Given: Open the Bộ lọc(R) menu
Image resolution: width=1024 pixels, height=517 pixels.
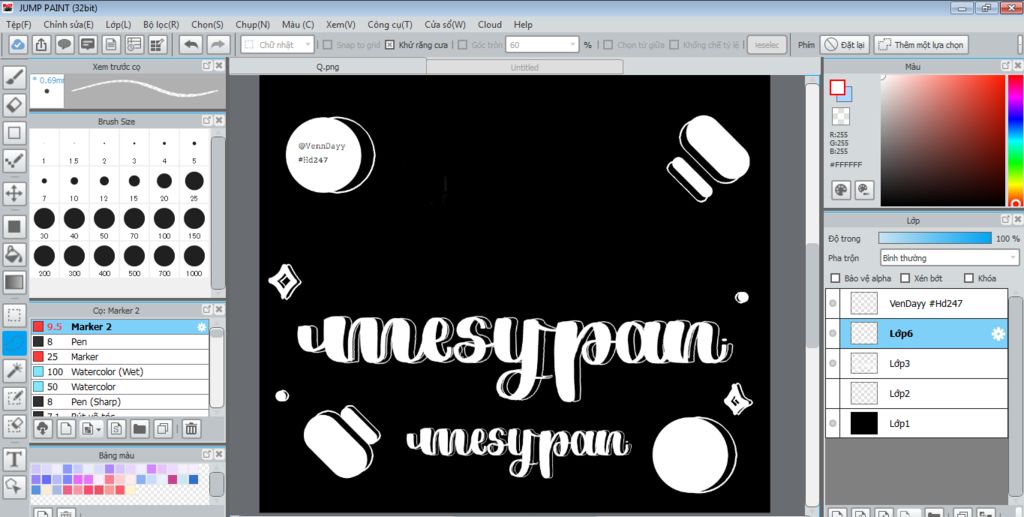Looking at the screenshot, I should (161, 24).
